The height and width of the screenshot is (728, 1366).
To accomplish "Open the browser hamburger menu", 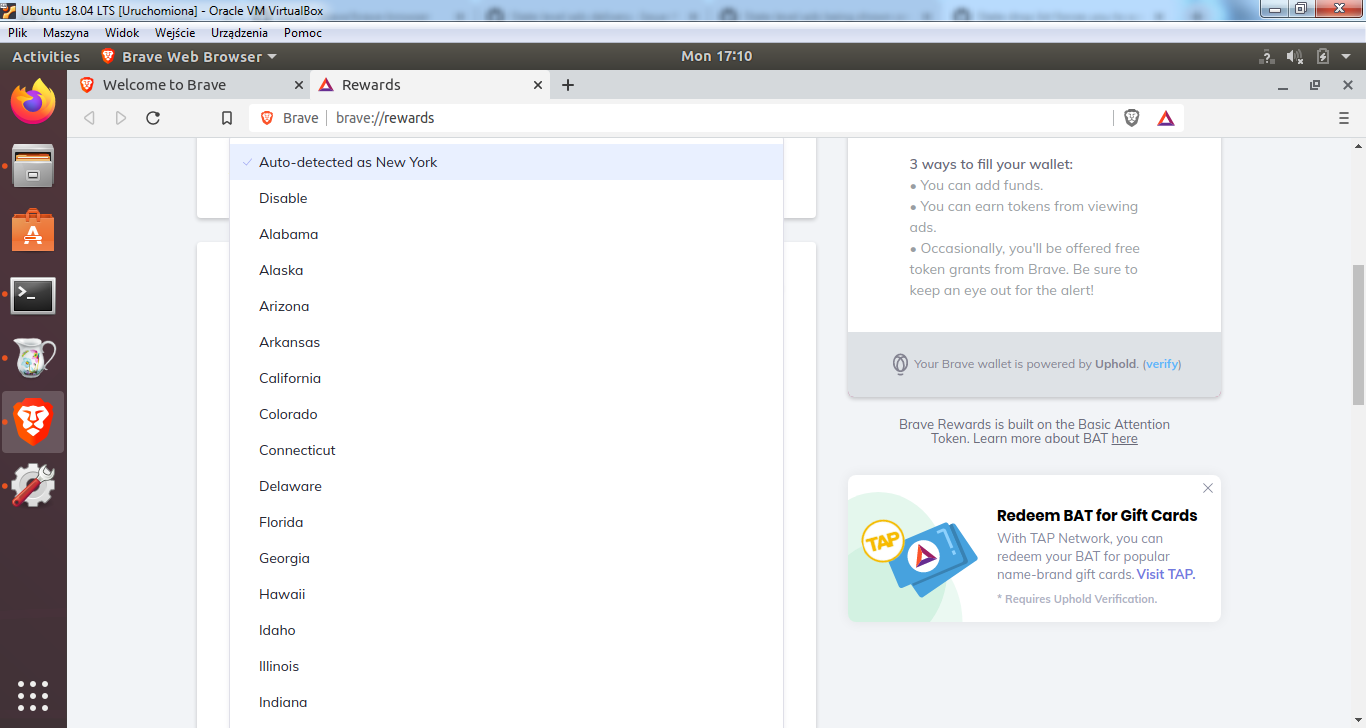I will tap(1343, 118).
